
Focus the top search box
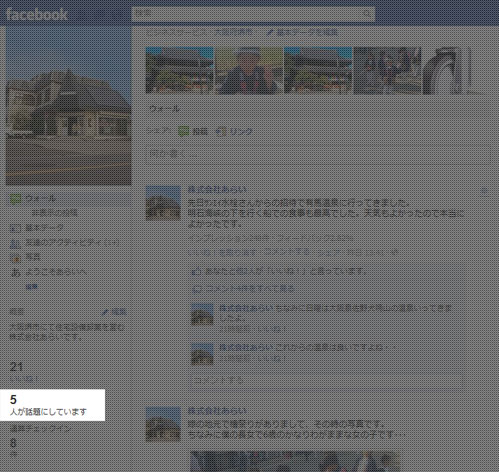pyautogui.click(x=253, y=14)
